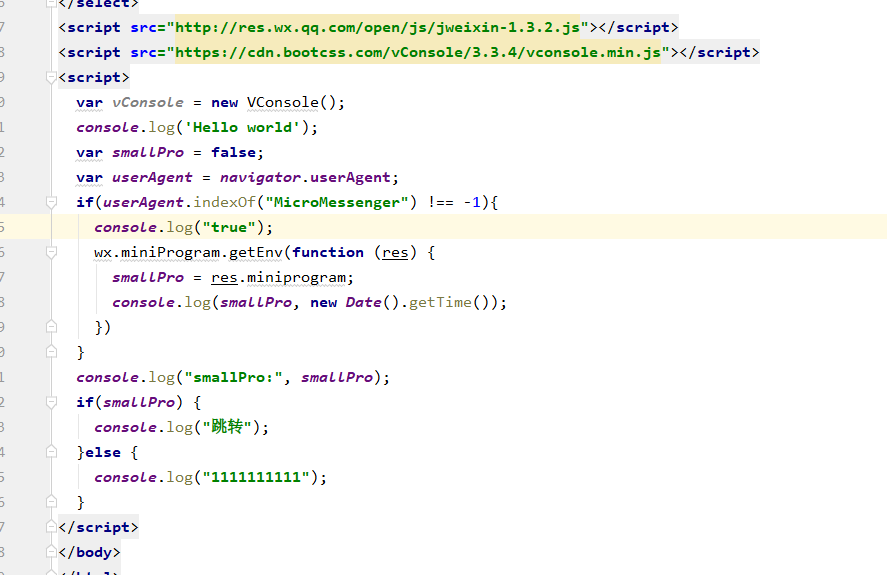The height and width of the screenshot is (575, 887).
Task: Click the closing </body> tag text
Action: pos(89,552)
